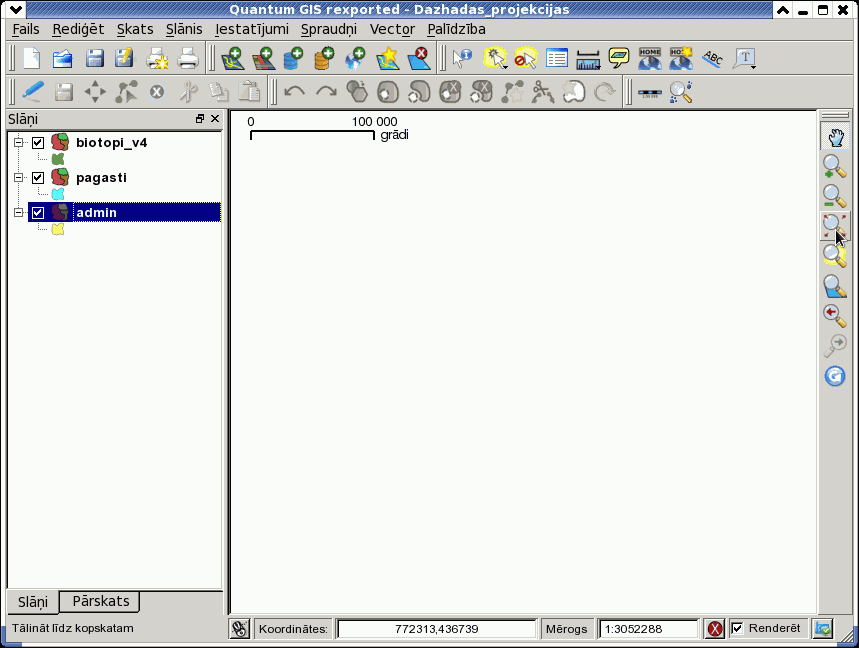Screen dimensions: 859x648
Task: Stop rendering with the red X button
Action: pyautogui.click(x=715, y=628)
